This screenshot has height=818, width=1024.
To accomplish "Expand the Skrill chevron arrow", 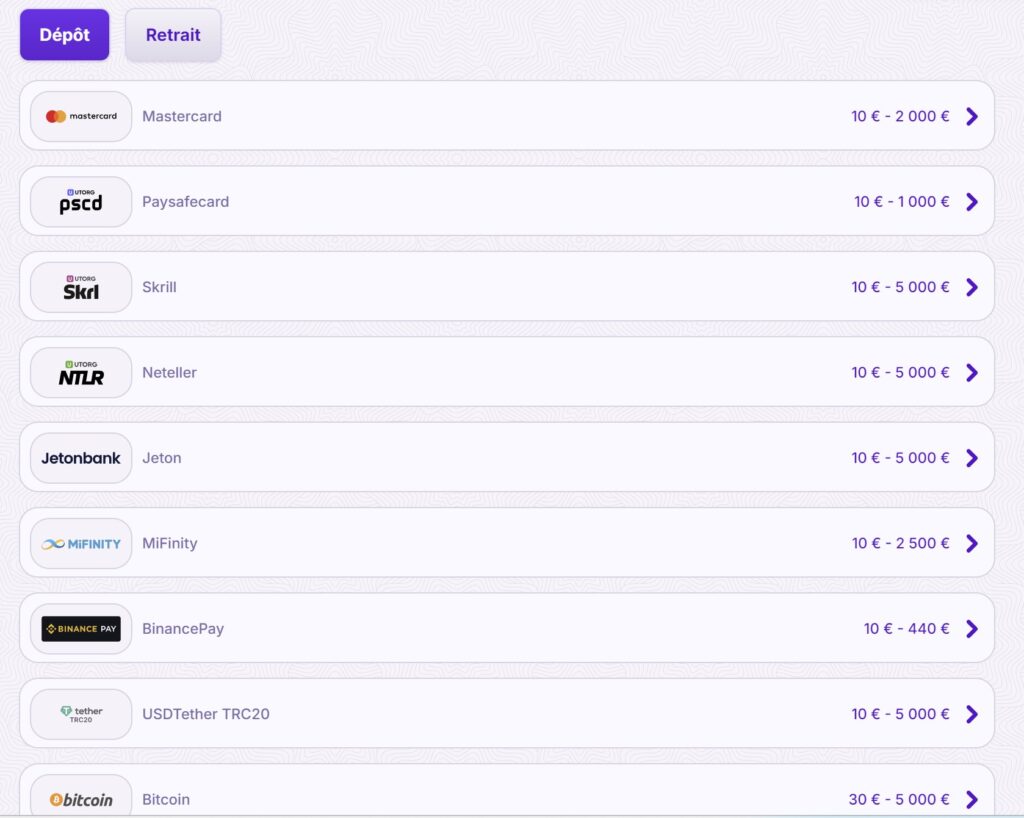I will click(972, 287).
